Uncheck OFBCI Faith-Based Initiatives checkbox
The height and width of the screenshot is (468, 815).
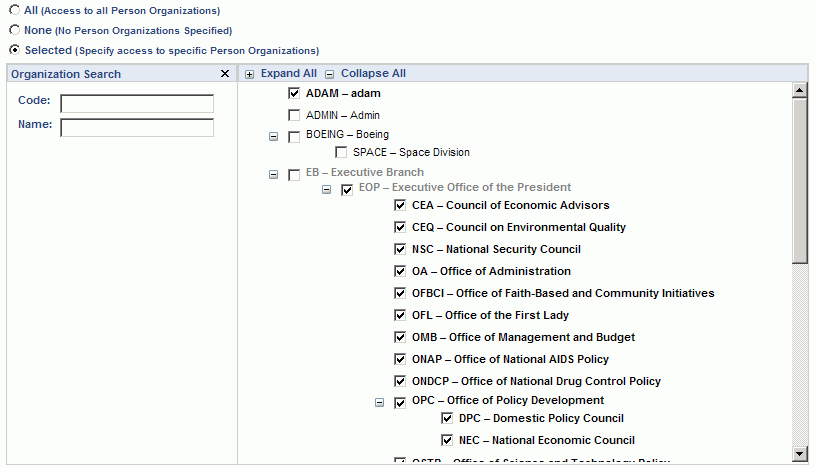click(x=400, y=293)
